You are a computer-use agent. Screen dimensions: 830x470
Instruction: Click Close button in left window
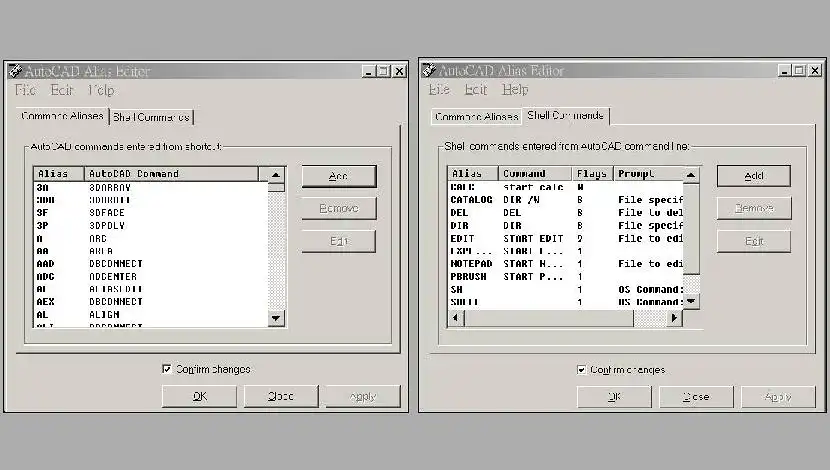(281, 396)
